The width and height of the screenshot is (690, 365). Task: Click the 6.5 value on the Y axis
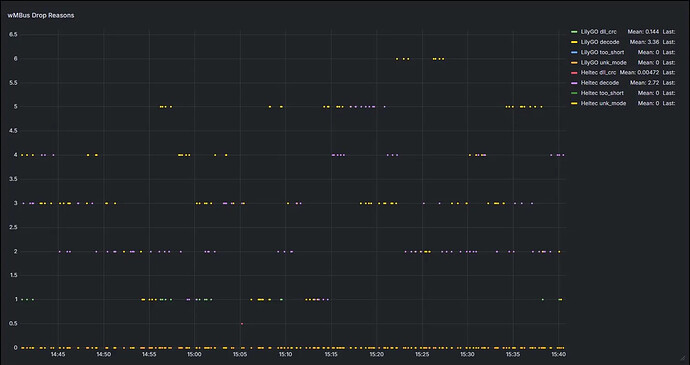(13, 34)
